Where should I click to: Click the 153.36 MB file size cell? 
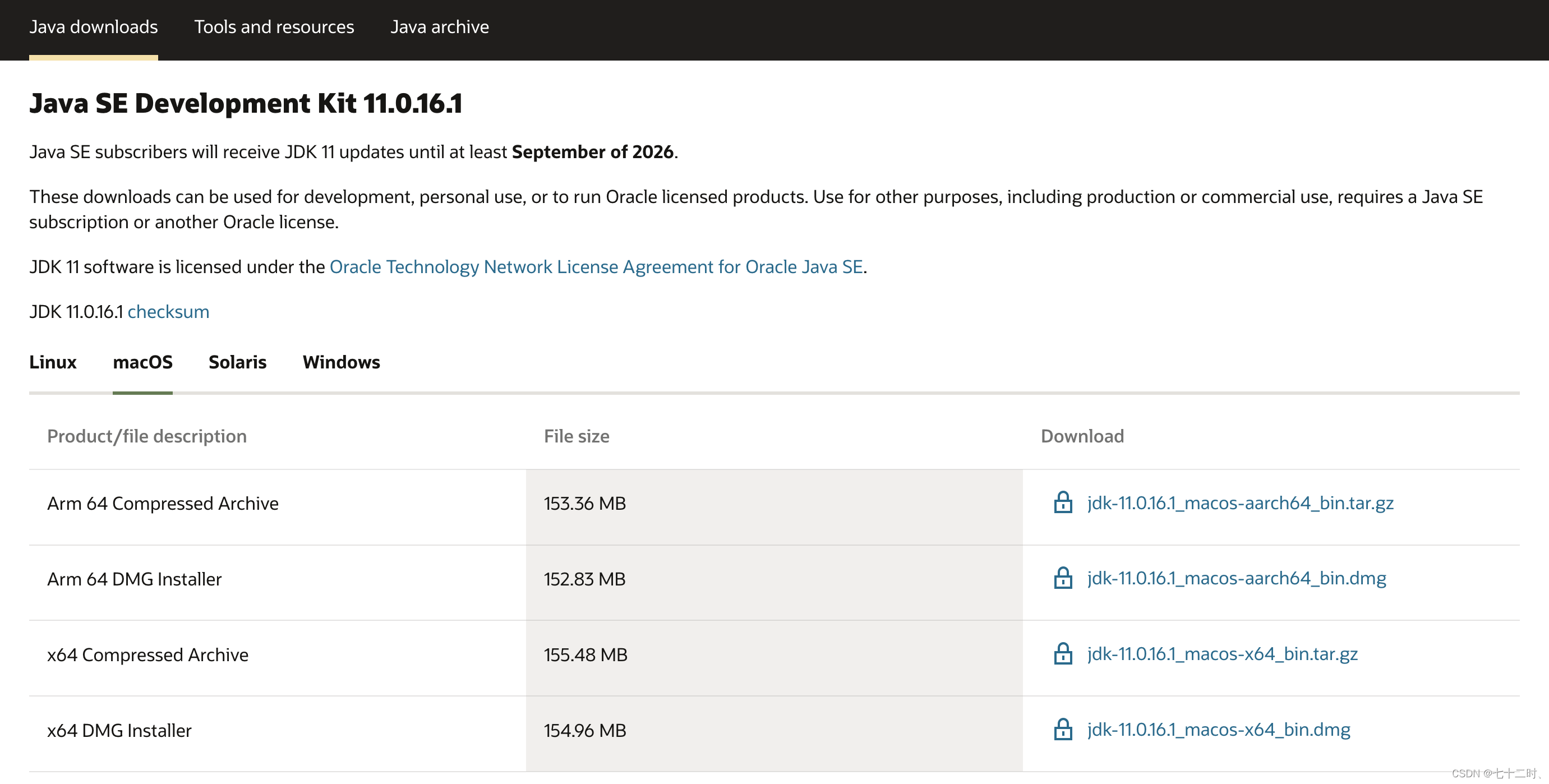pos(584,504)
